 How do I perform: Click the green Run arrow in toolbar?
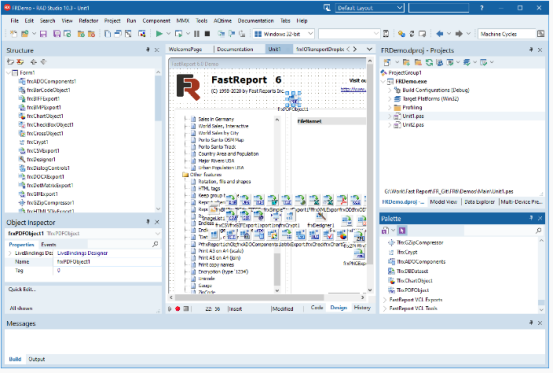coord(159,34)
